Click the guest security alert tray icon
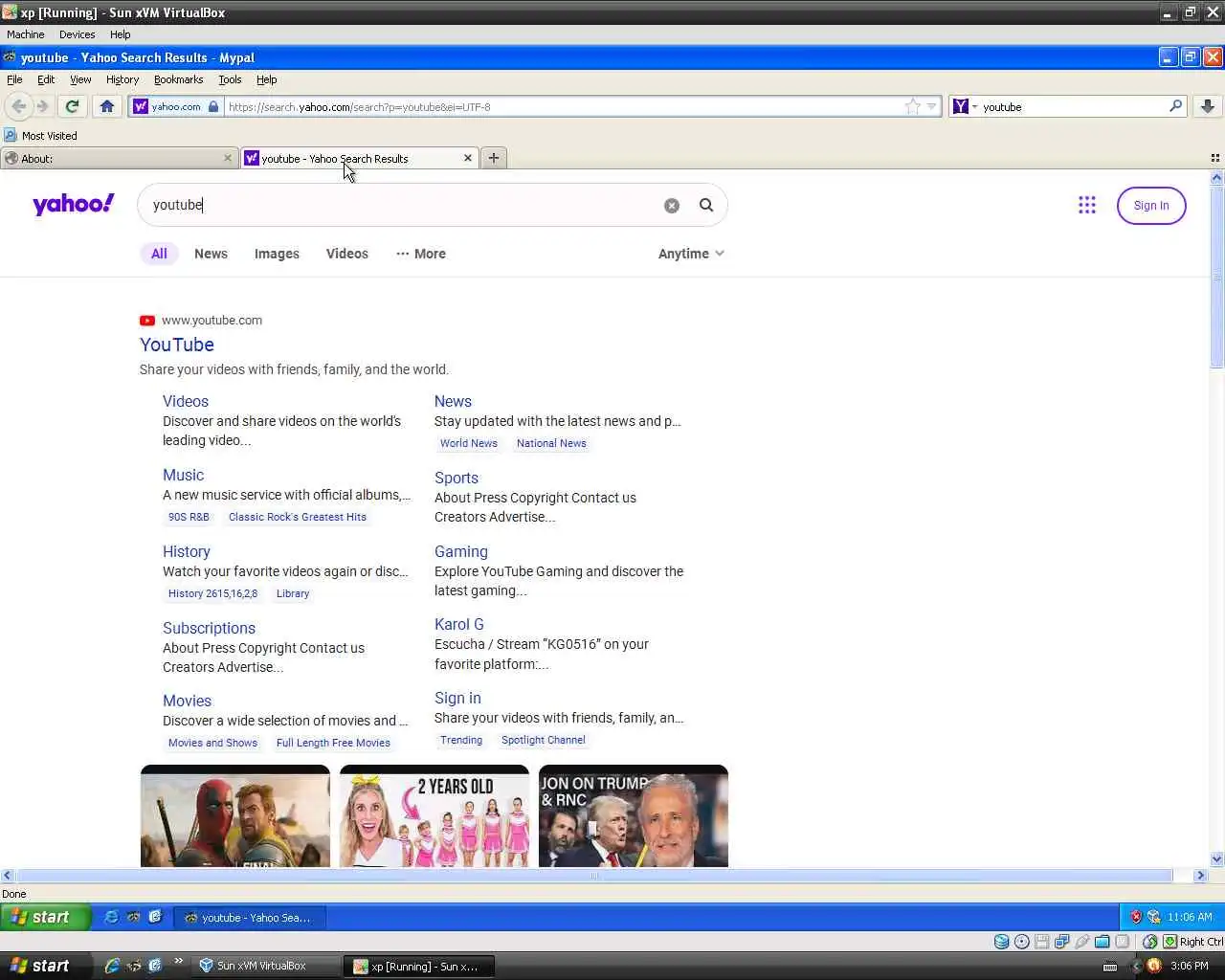Viewport: 1225px width, 980px height. click(1136, 917)
